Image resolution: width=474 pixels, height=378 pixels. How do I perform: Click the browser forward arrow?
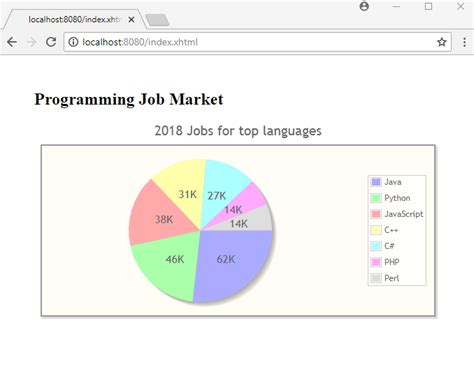tap(31, 42)
